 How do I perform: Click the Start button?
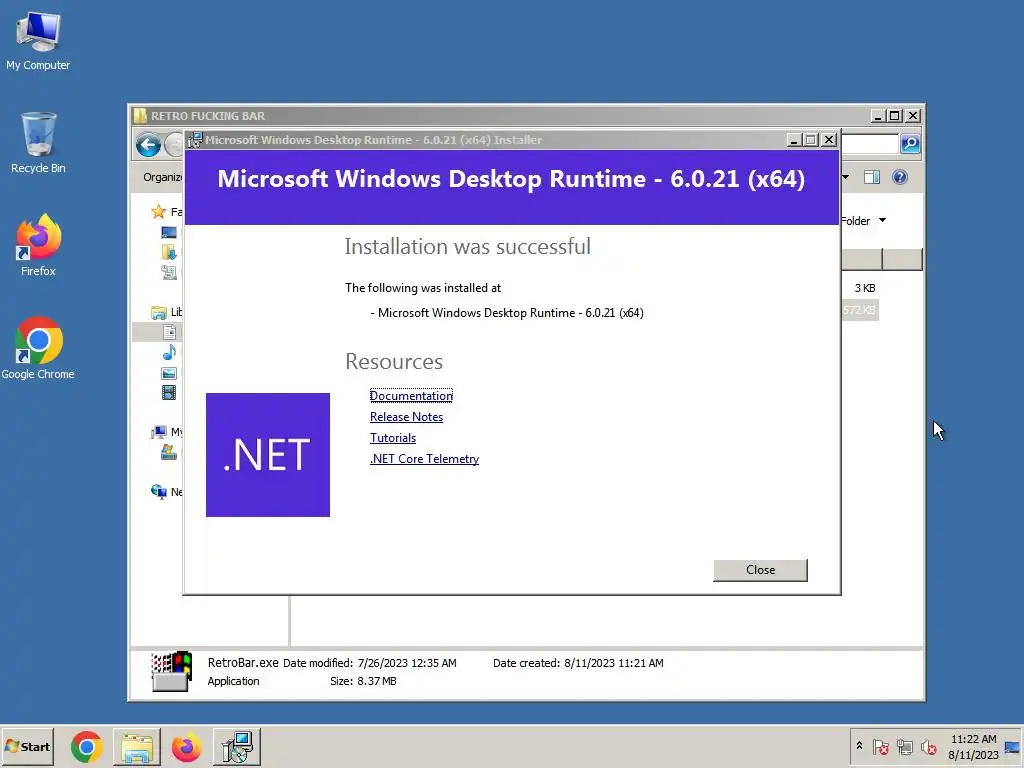point(27,746)
